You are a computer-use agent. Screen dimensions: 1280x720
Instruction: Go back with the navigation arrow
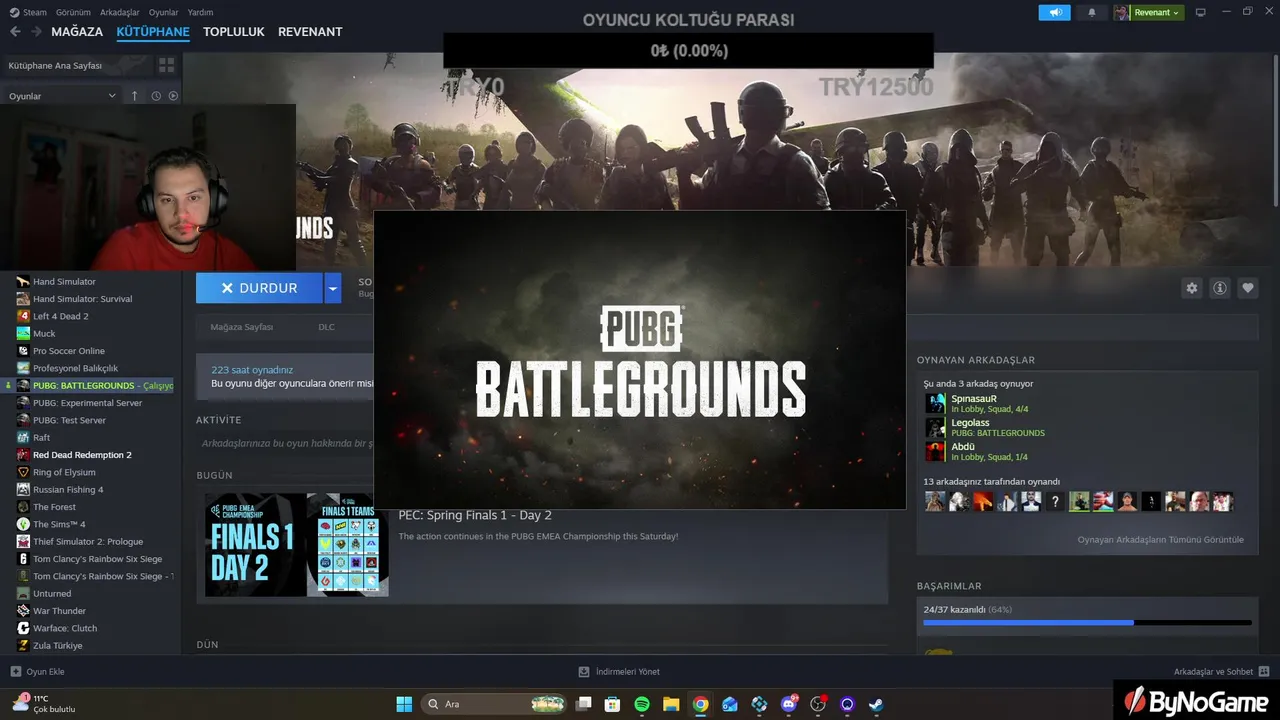15,32
